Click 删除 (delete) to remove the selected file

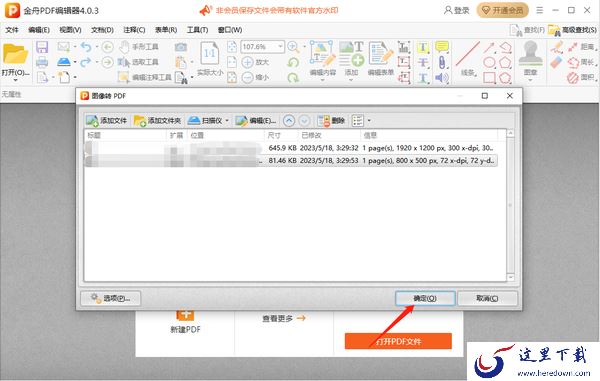coord(331,120)
